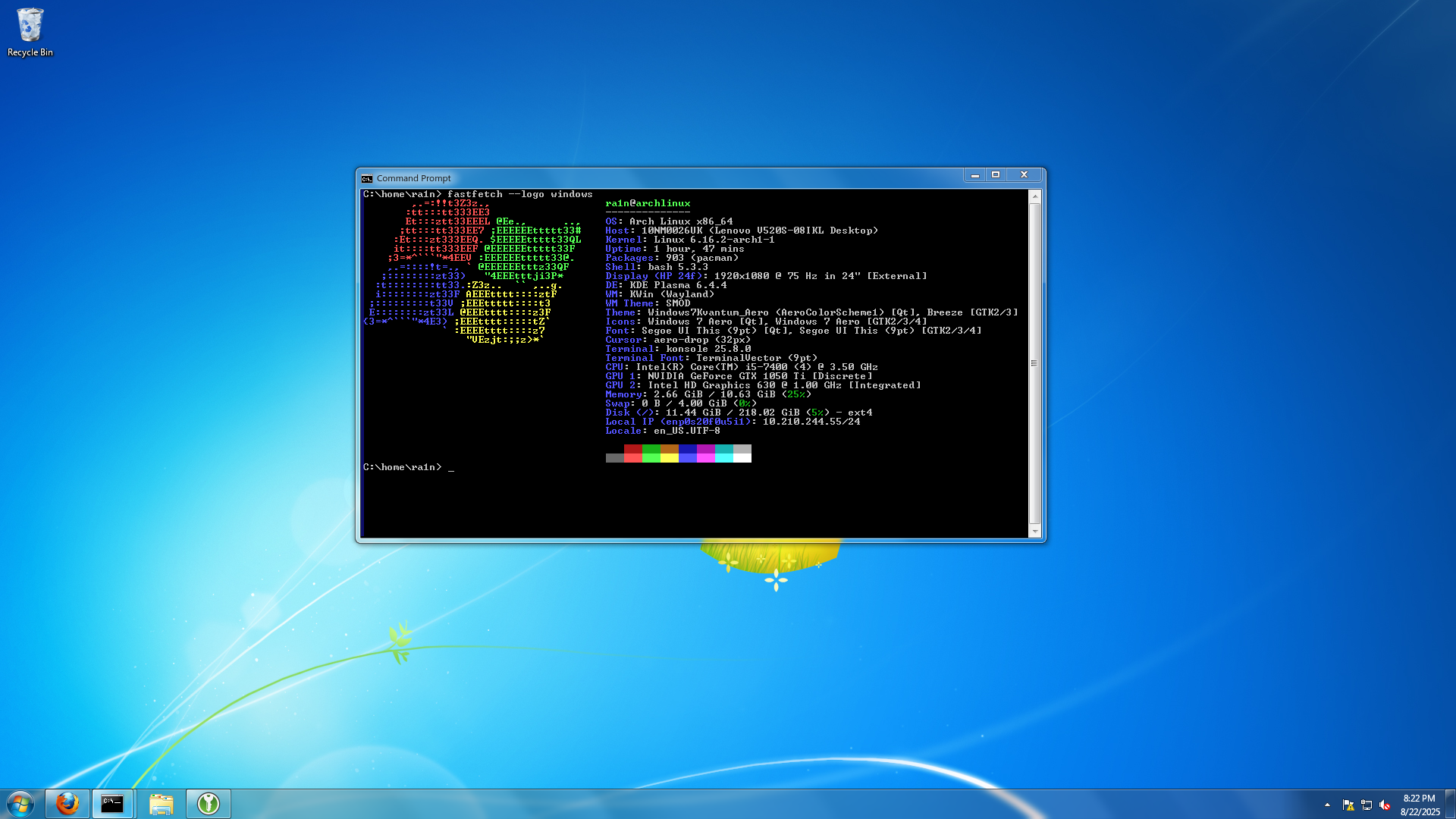The height and width of the screenshot is (819, 1456).
Task: Click the bright magenta color block
Action: tap(706, 458)
